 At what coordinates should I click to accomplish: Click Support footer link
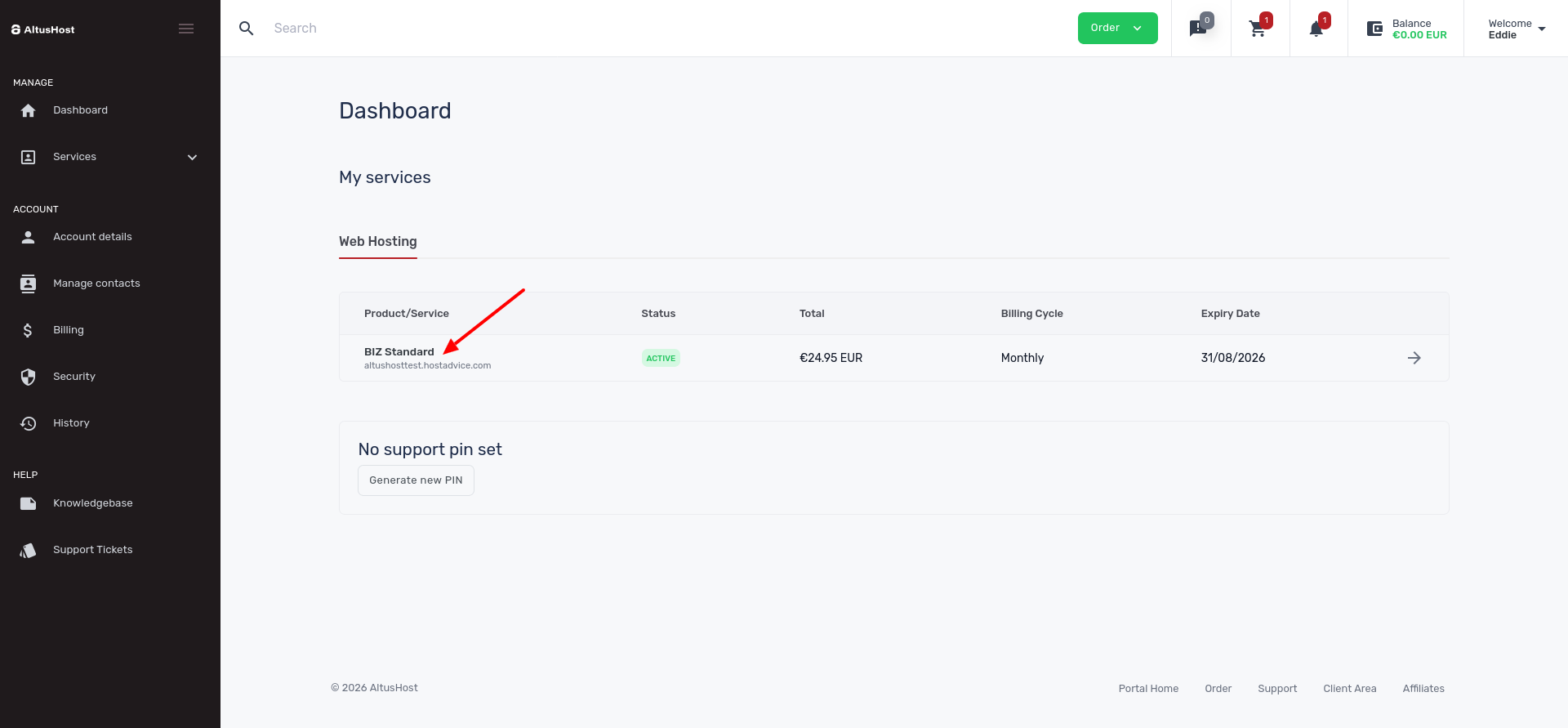click(x=1277, y=689)
